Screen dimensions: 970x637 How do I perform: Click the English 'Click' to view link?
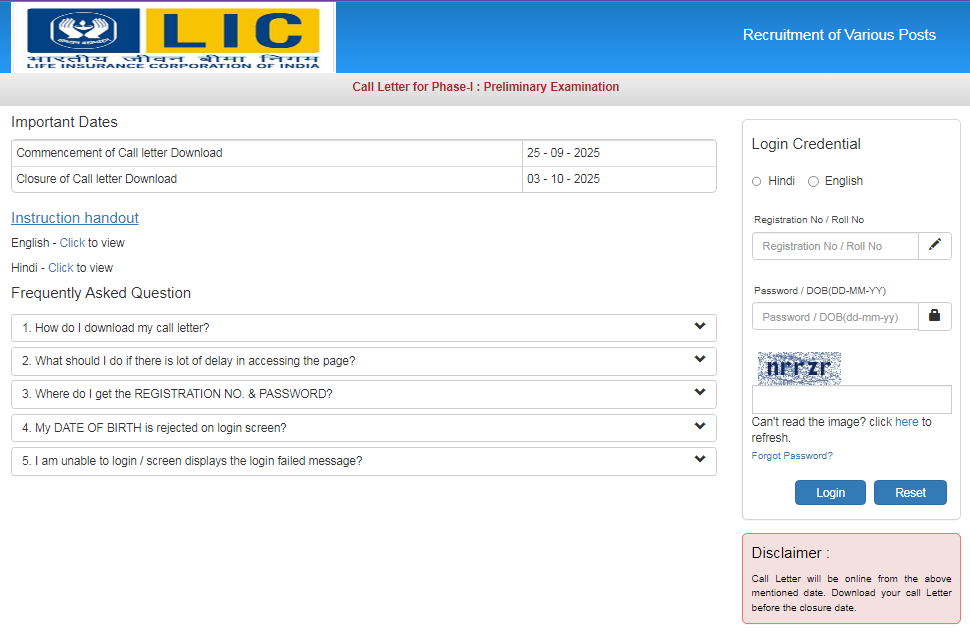(72, 243)
